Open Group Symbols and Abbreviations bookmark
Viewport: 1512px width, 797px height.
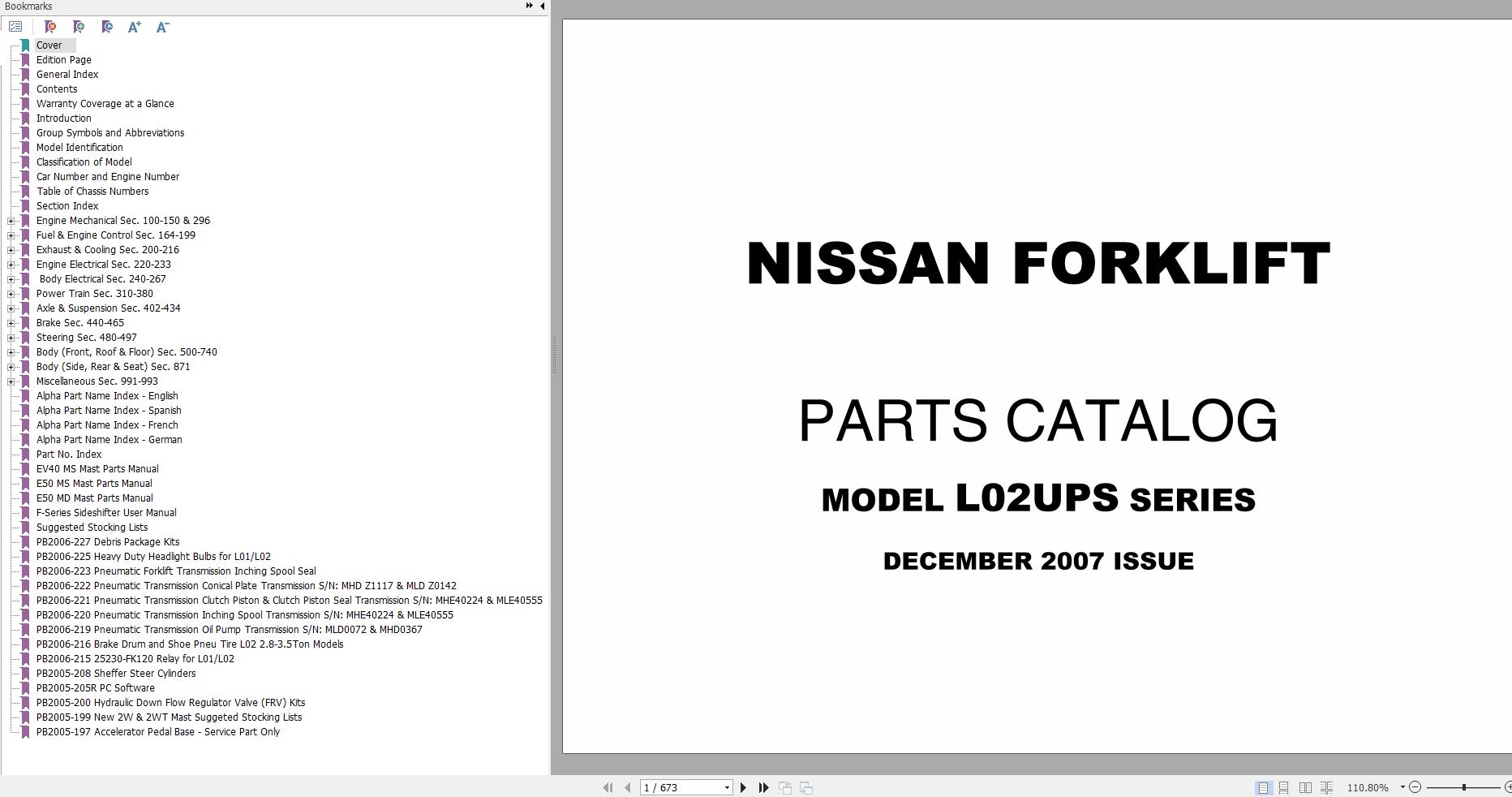click(110, 133)
